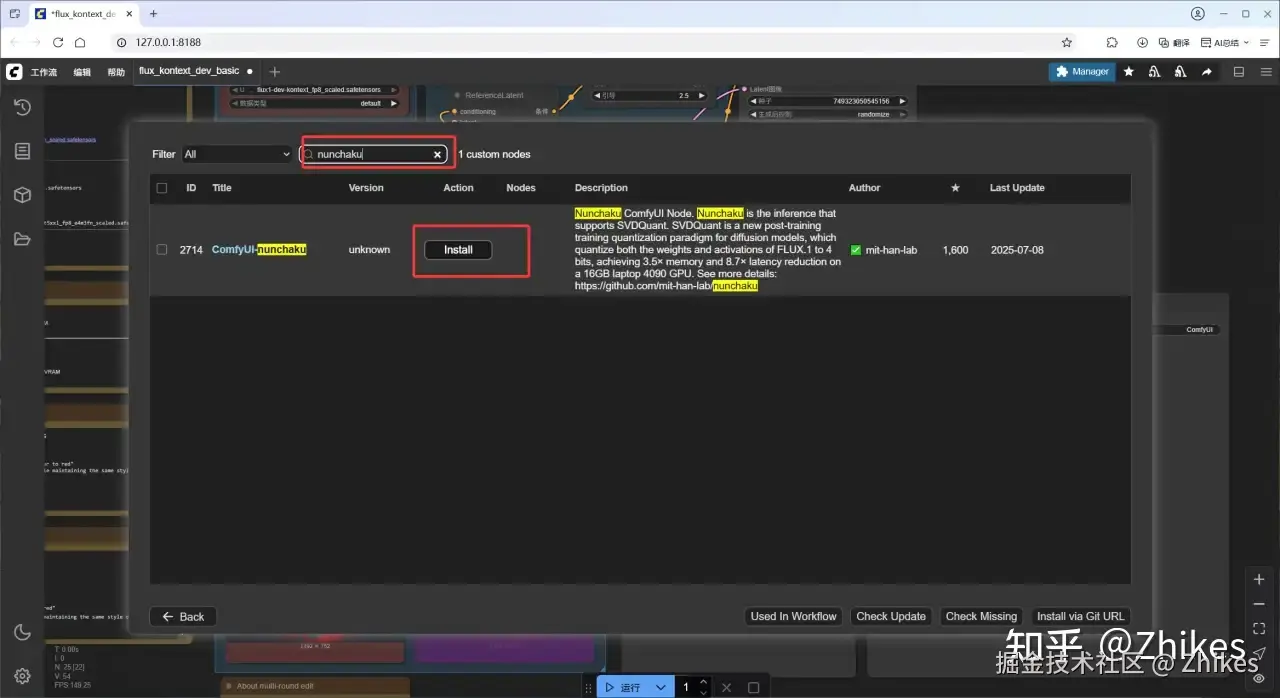Check the ComfyUI-nunchaku row checkbox

point(162,250)
